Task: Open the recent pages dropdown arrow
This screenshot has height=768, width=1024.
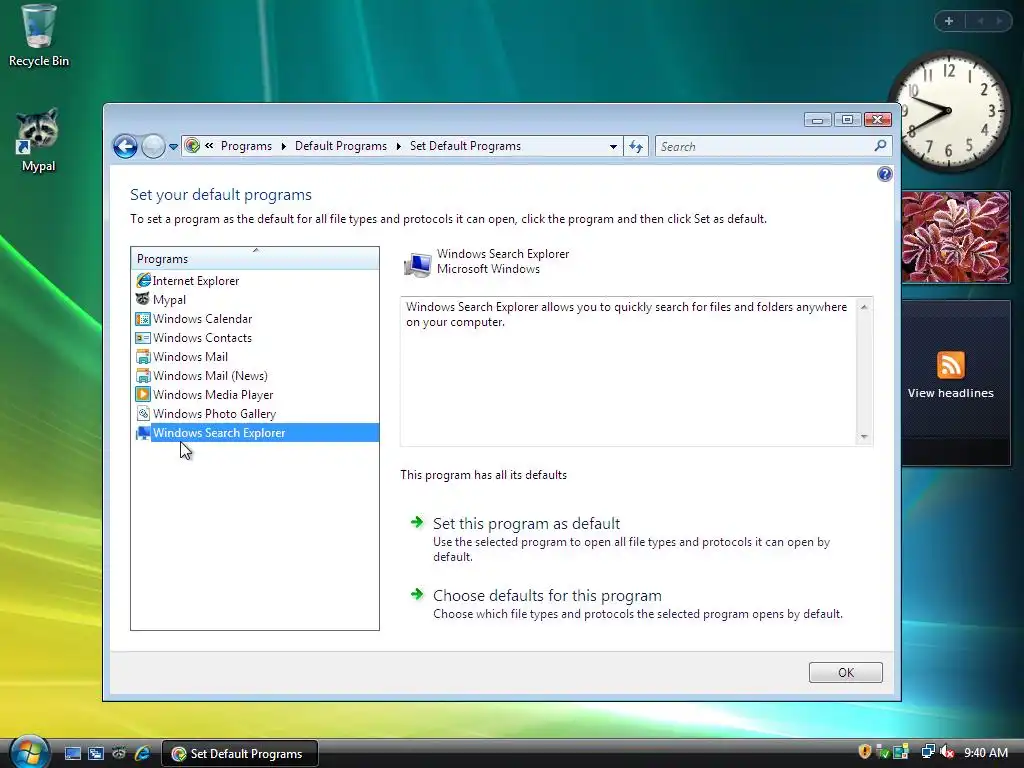Action: [173, 147]
